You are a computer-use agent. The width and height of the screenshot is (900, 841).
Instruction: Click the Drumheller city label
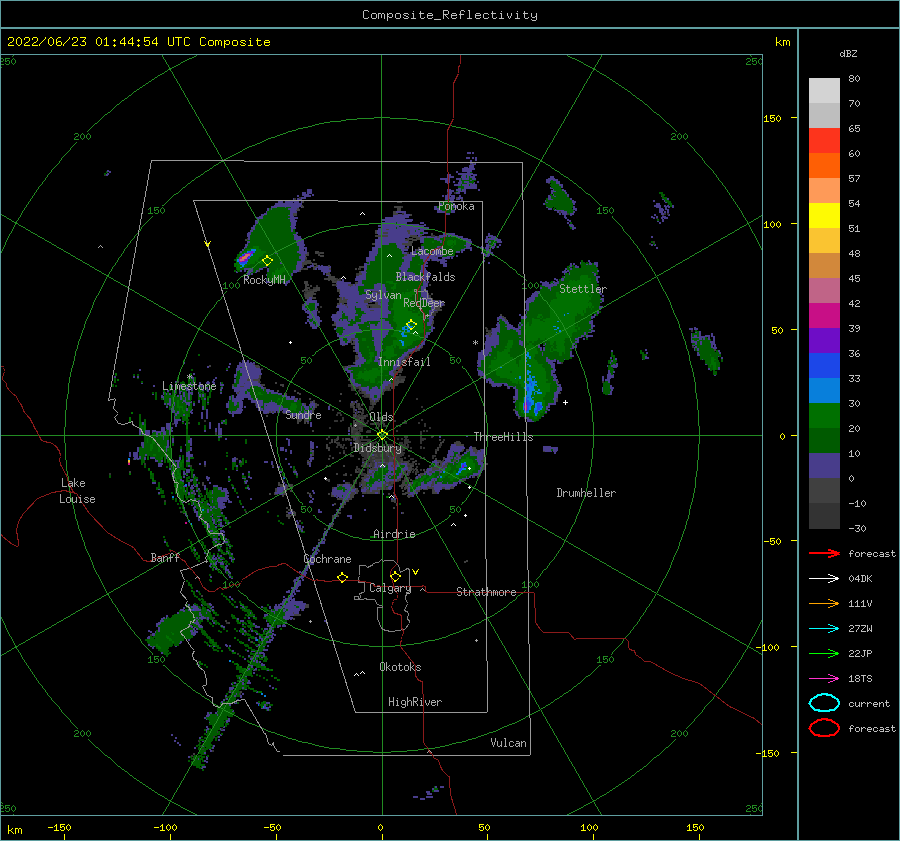[x=586, y=493]
